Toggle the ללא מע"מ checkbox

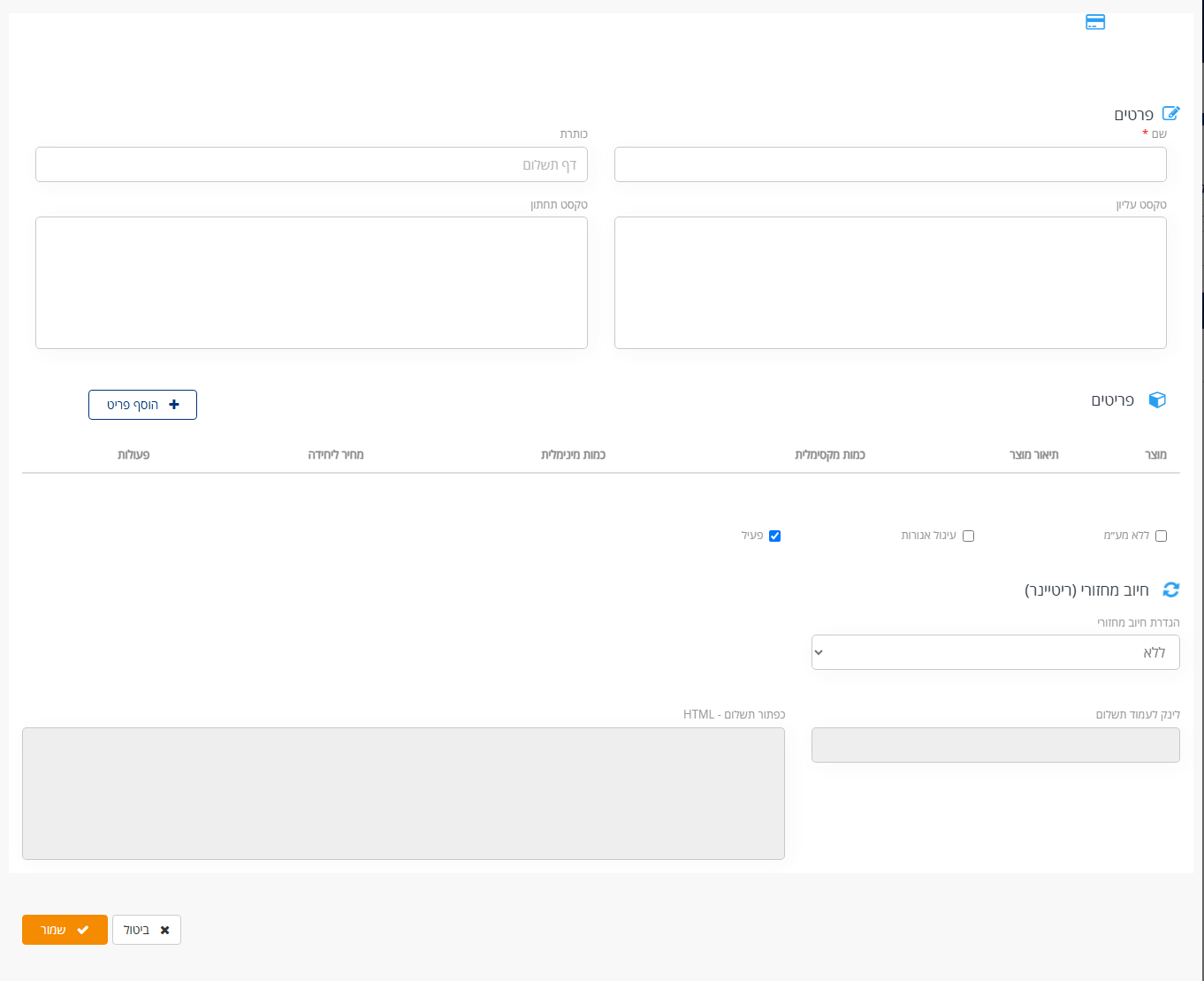(x=1161, y=536)
